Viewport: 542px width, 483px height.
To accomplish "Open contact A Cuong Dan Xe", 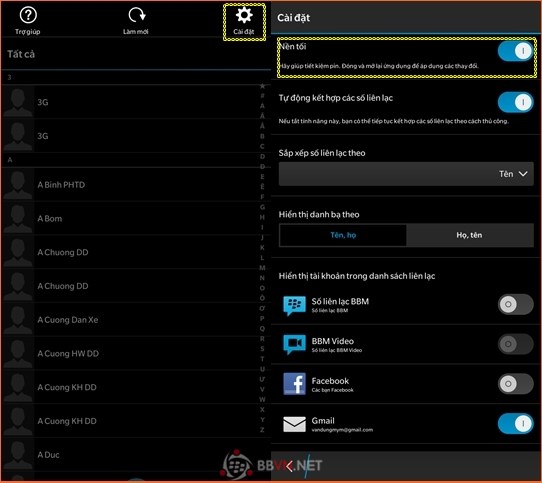I will [136, 320].
